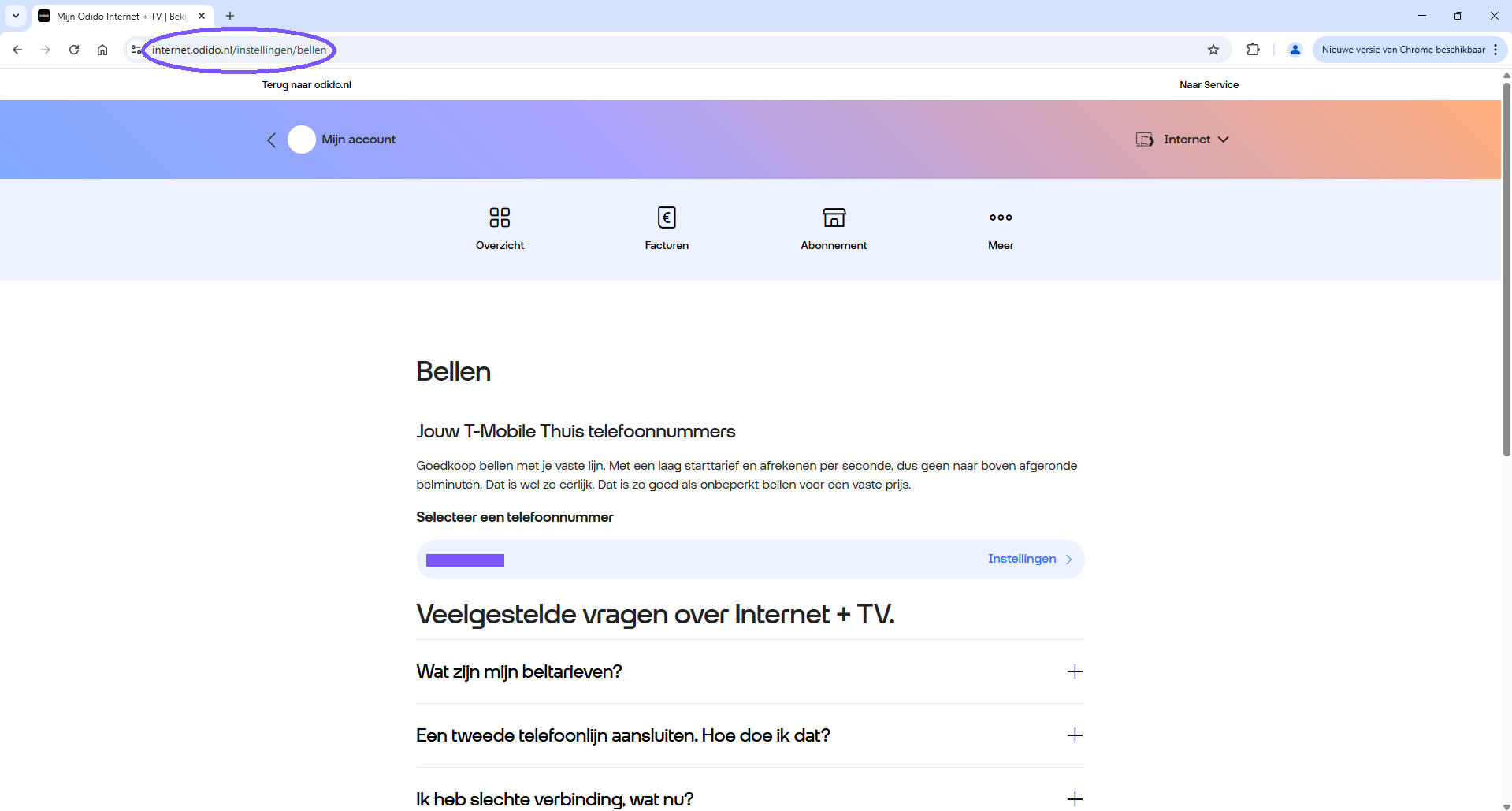Select the Facturen menu label
Image resolution: width=1512 pixels, height=811 pixels.
pos(667,245)
